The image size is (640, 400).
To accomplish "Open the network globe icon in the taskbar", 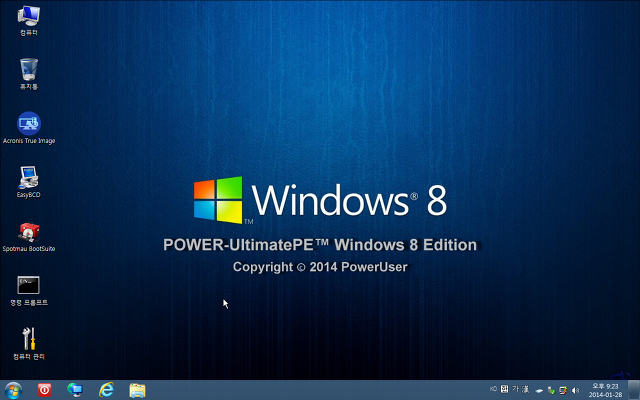I will [x=75, y=390].
